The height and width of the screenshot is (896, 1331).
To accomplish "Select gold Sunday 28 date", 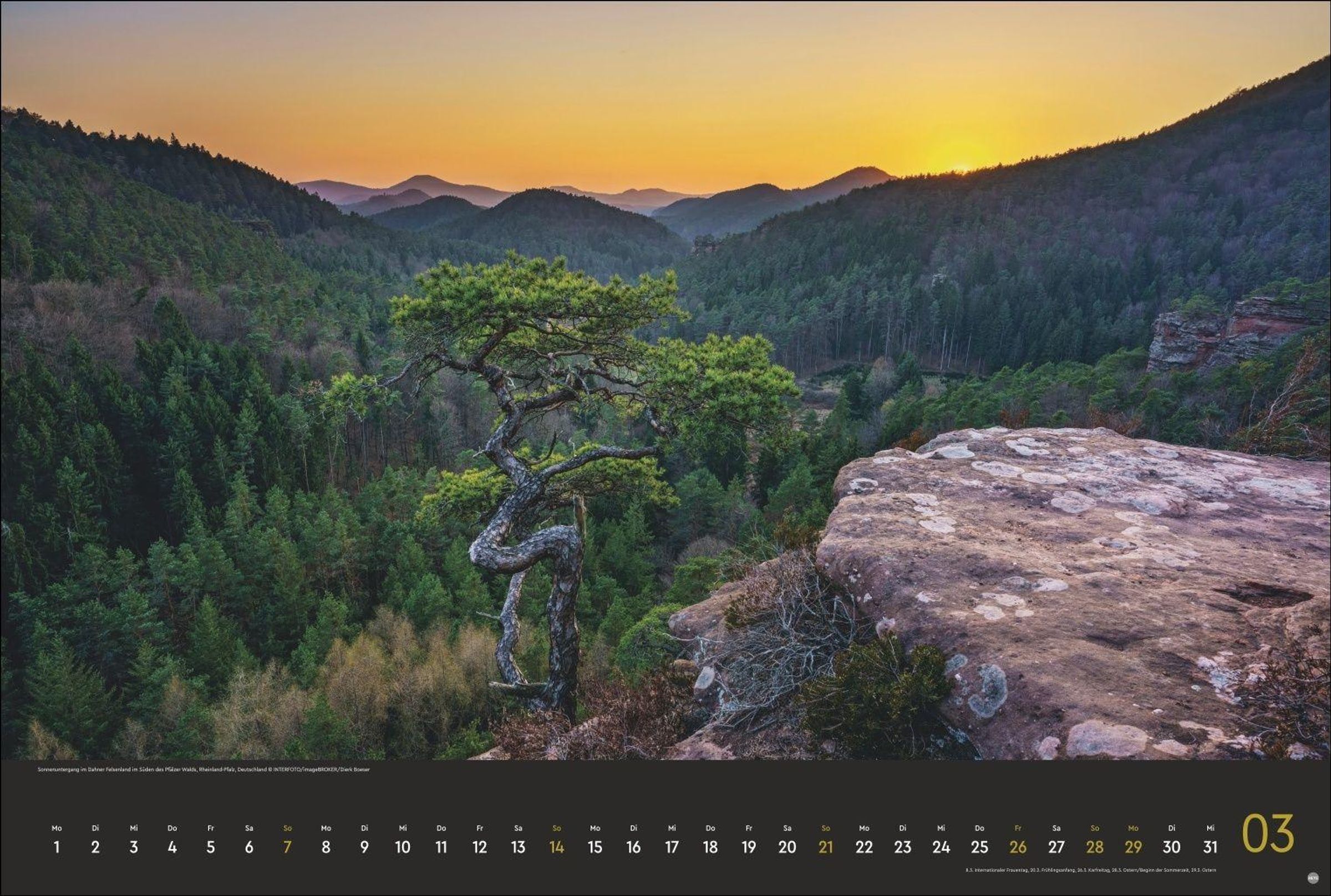I will pyautogui.click(x=1094, y=847).
